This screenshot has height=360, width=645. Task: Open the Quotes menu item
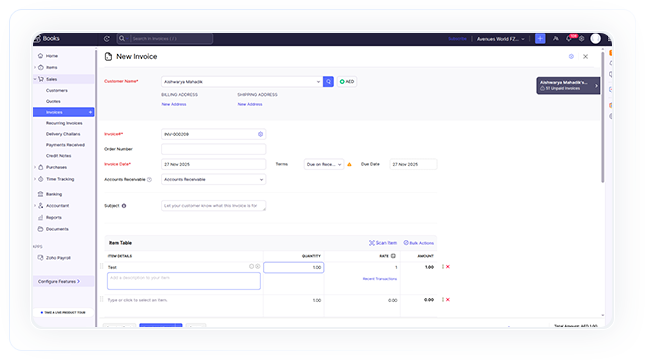tap(53, 101)
